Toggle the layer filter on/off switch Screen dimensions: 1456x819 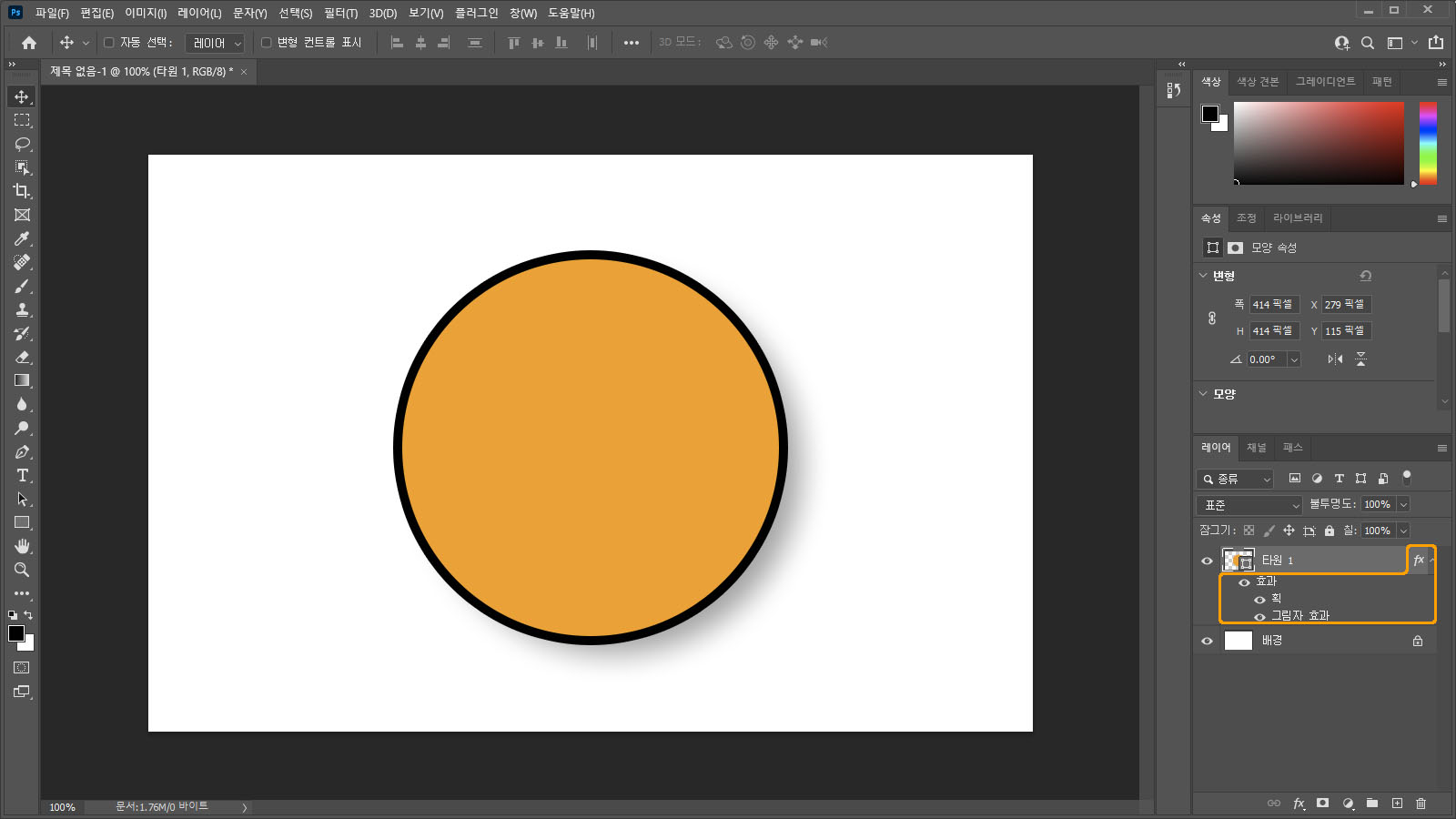pyautogui.click(x=1407, y=477)
